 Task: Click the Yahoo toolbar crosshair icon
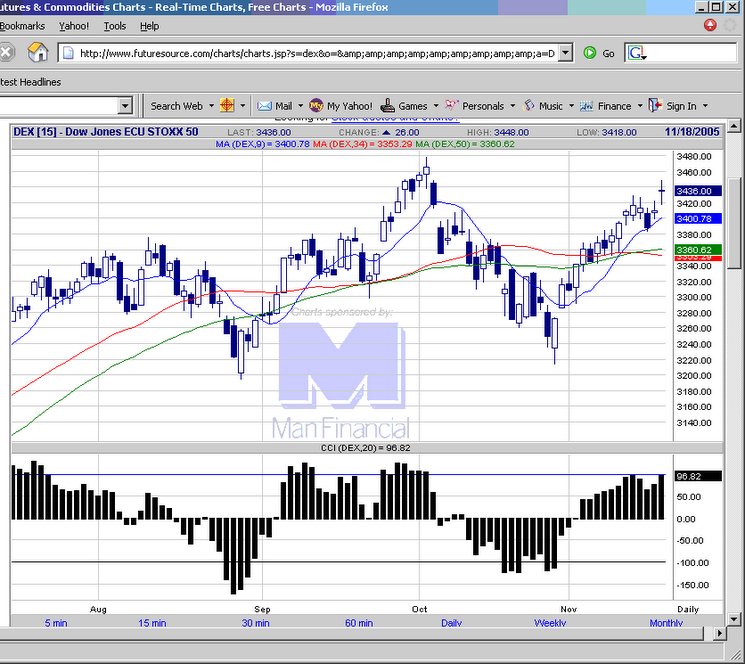click(x=227, y=105)
